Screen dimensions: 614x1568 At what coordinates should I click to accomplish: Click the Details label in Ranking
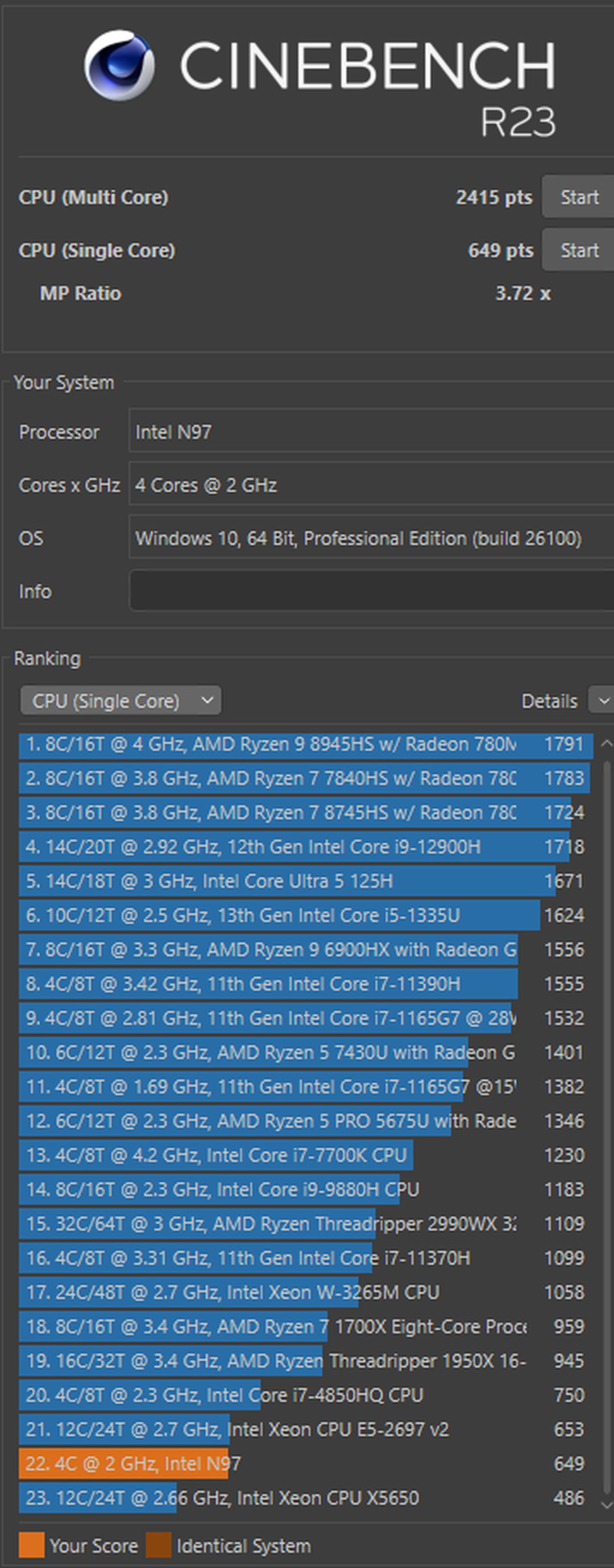click(549, 701)
